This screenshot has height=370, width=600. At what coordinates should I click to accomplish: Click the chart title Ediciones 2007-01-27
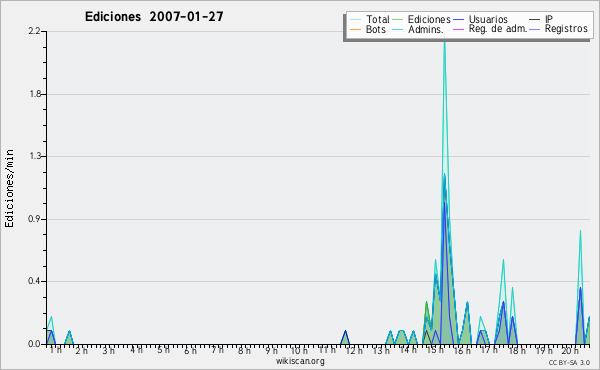154,17
